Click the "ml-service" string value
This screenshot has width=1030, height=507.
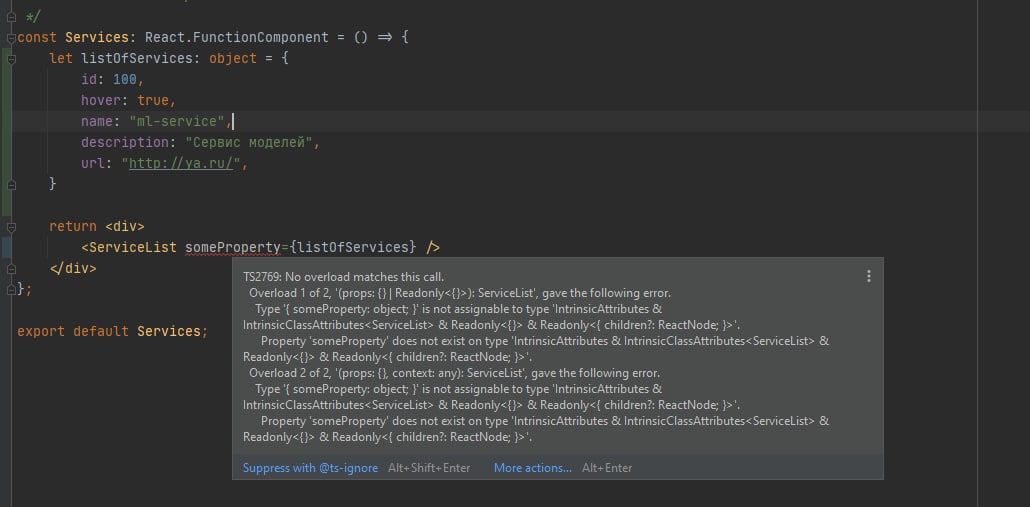coord(177,121)
